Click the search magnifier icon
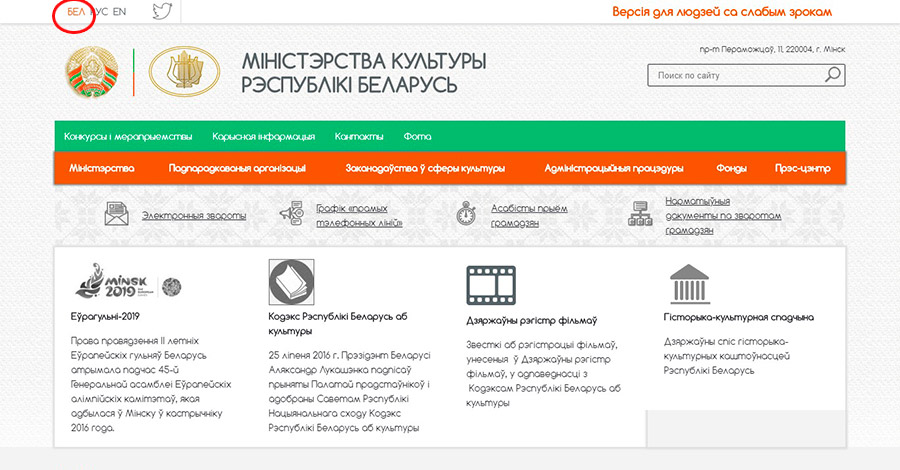The height and width of the screenshot is (470, 900). (x=832, y=75)
